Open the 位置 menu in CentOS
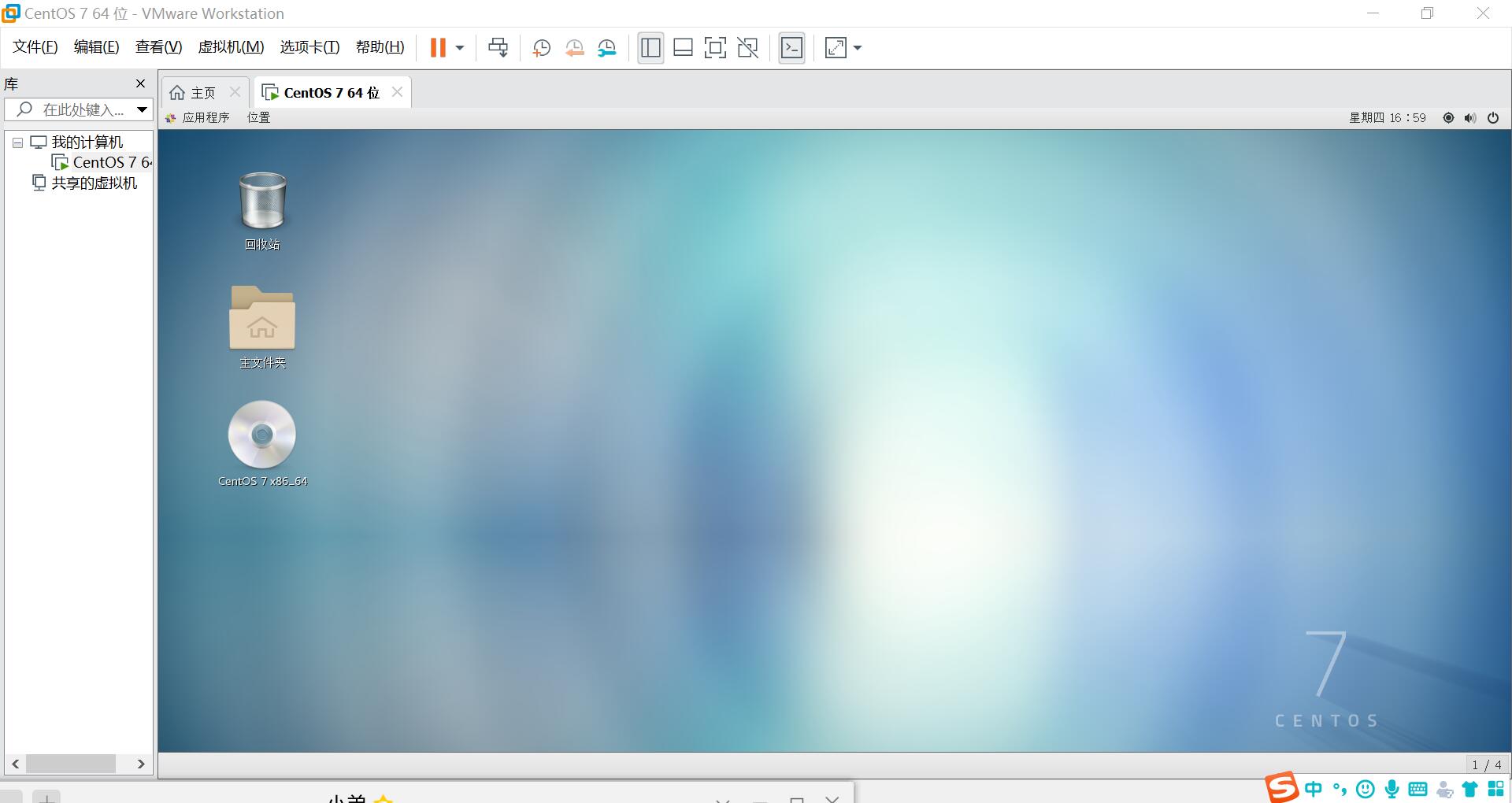Screen dimensions: 1512x803 (258, 117)
